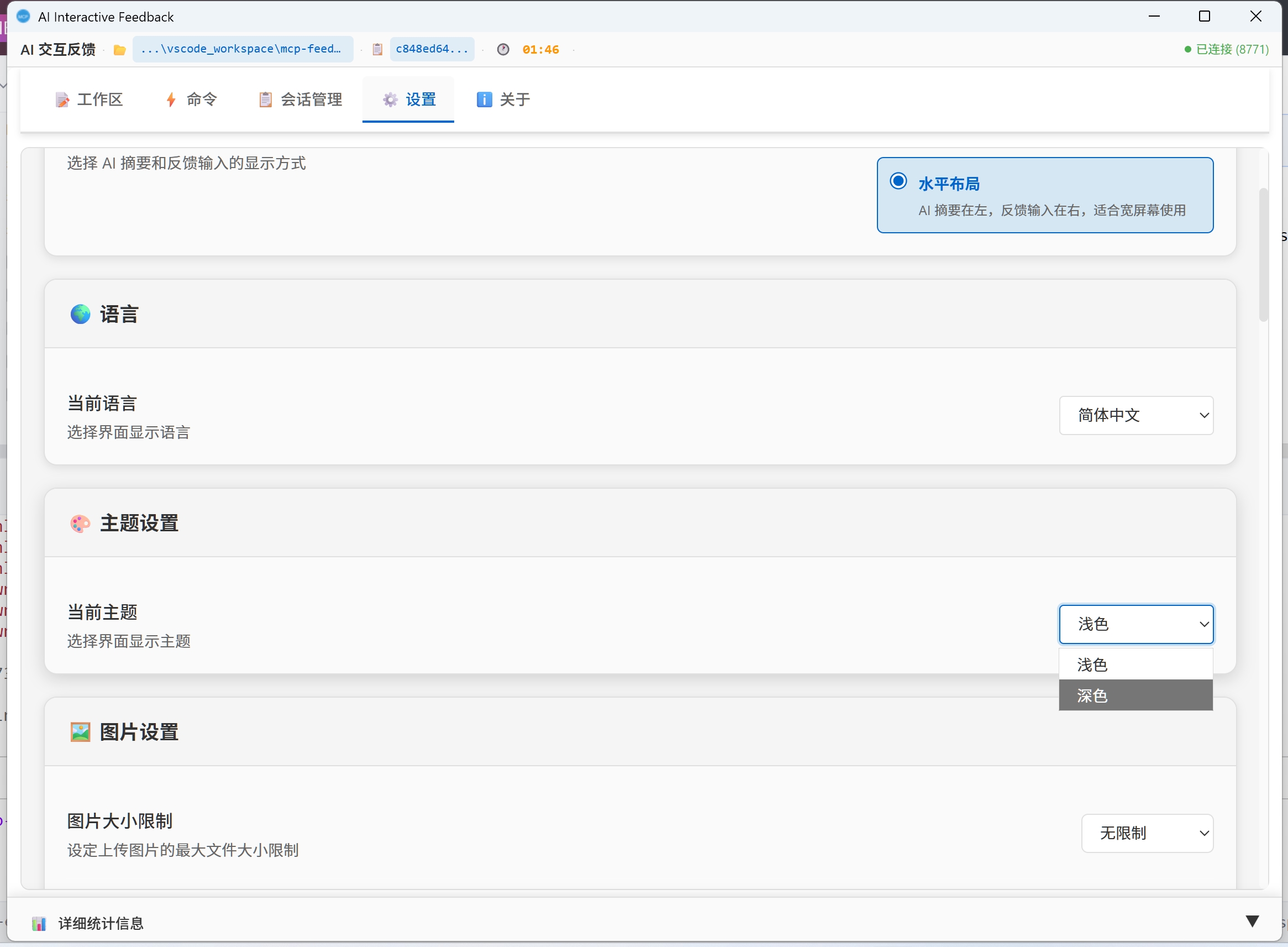The image size is (1288, 947).
Task: Select the 水平布局 radio button
Action: [898, 181]
